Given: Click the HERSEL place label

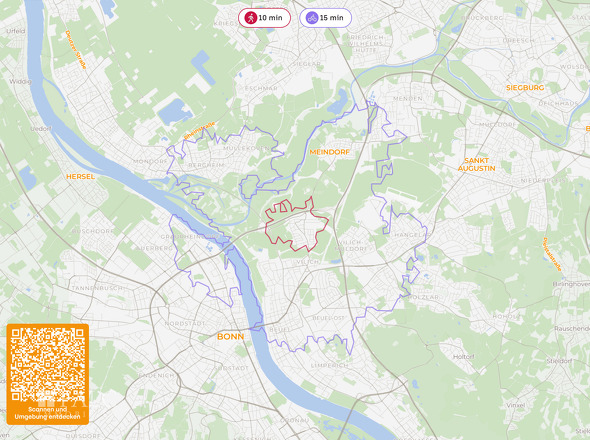Looking at the screenshot, I should pyautogui.click(x=81, y=177).
